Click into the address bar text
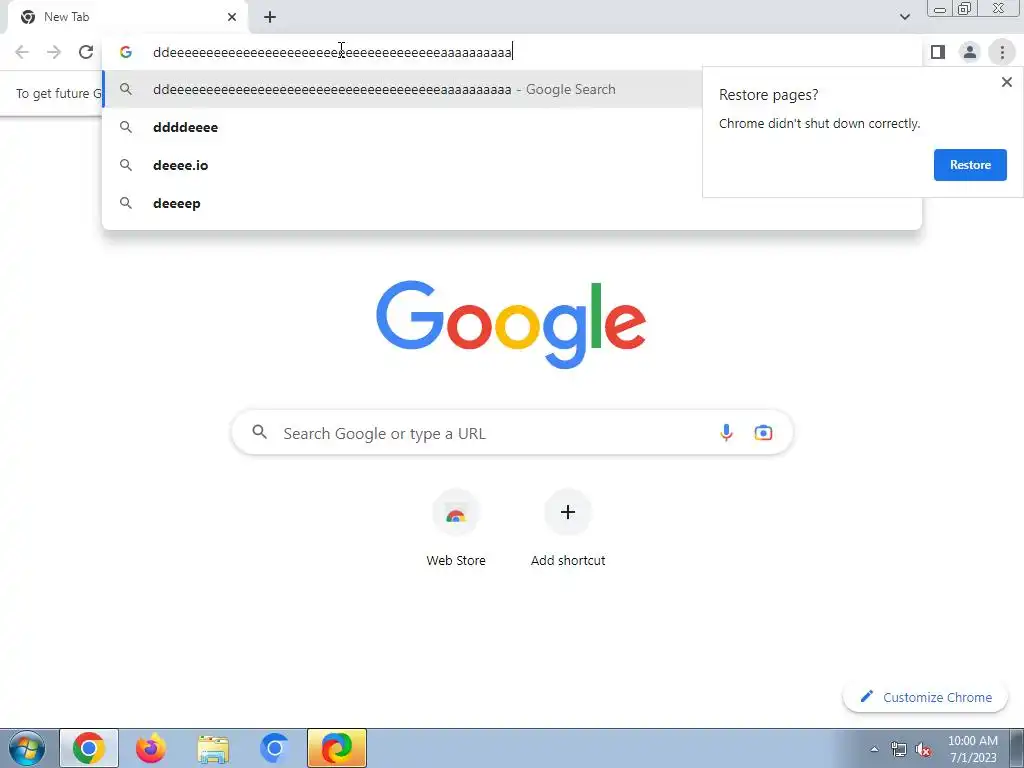1024x768 pixels. click(332, 52)
